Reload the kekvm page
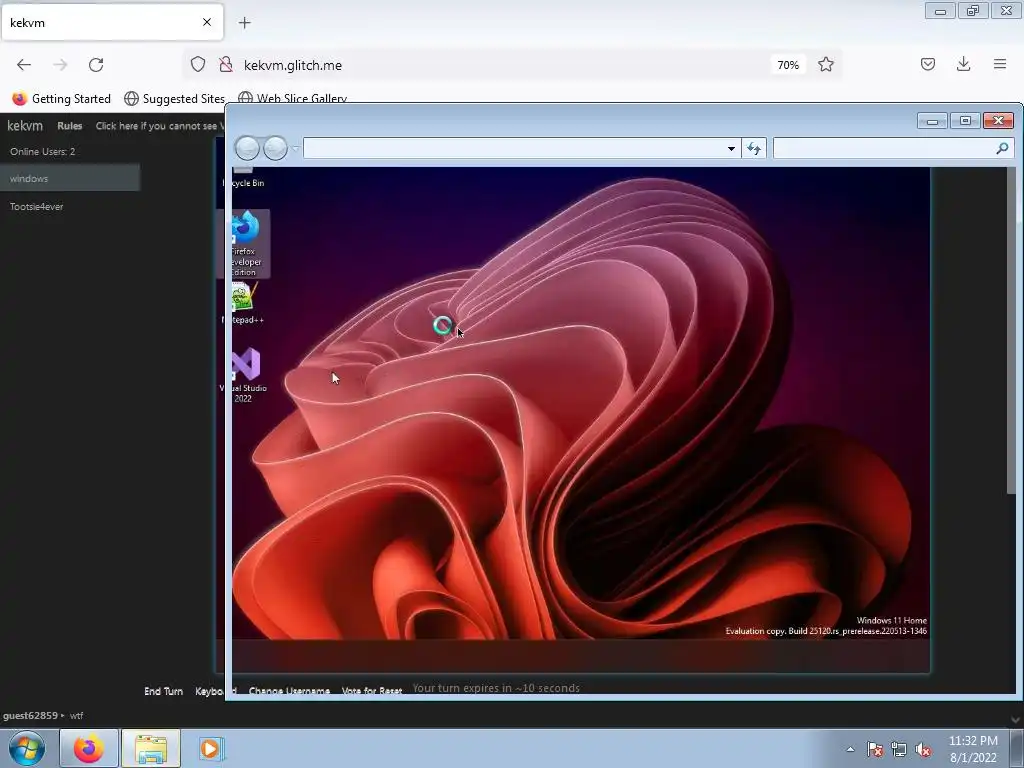1024x768 pixels. 96,65
